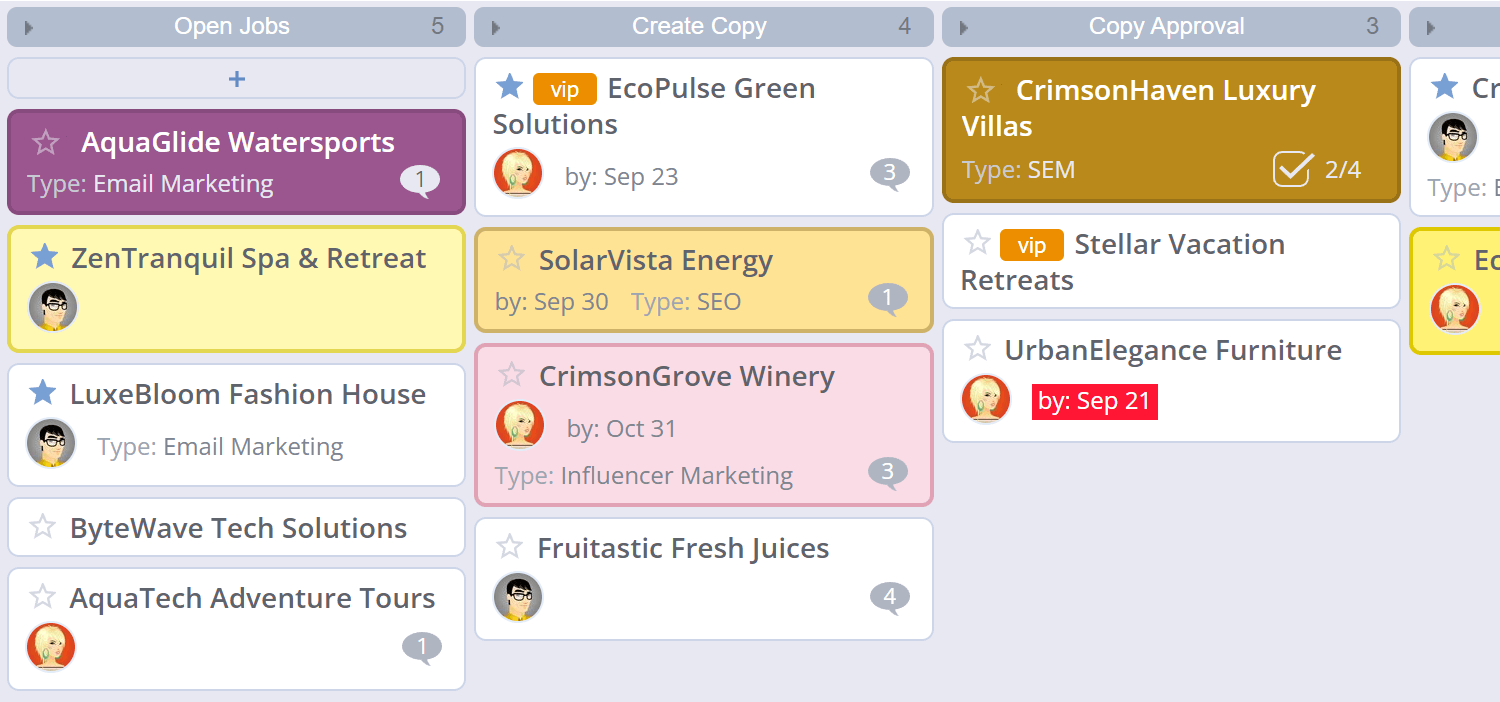The height and width of the screenshot is (702, 1500).
Task: Click red Sep 21 due date label
Action: point(1094,402)
